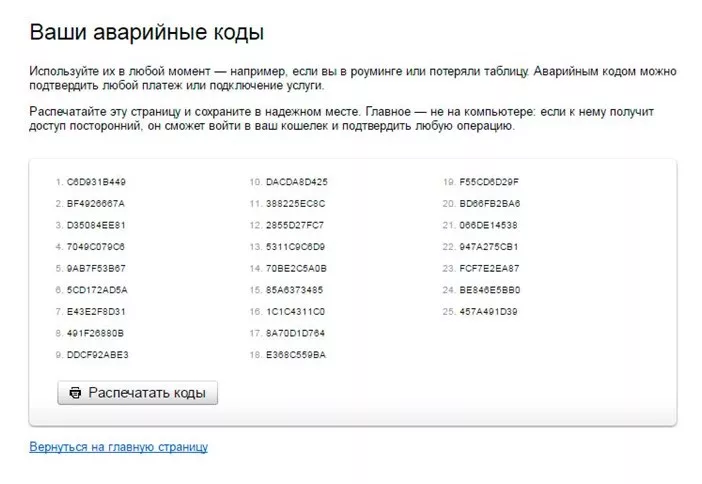Click emergency code number 14 starting with 70BE
702x484 pixels.
[296, 268]
